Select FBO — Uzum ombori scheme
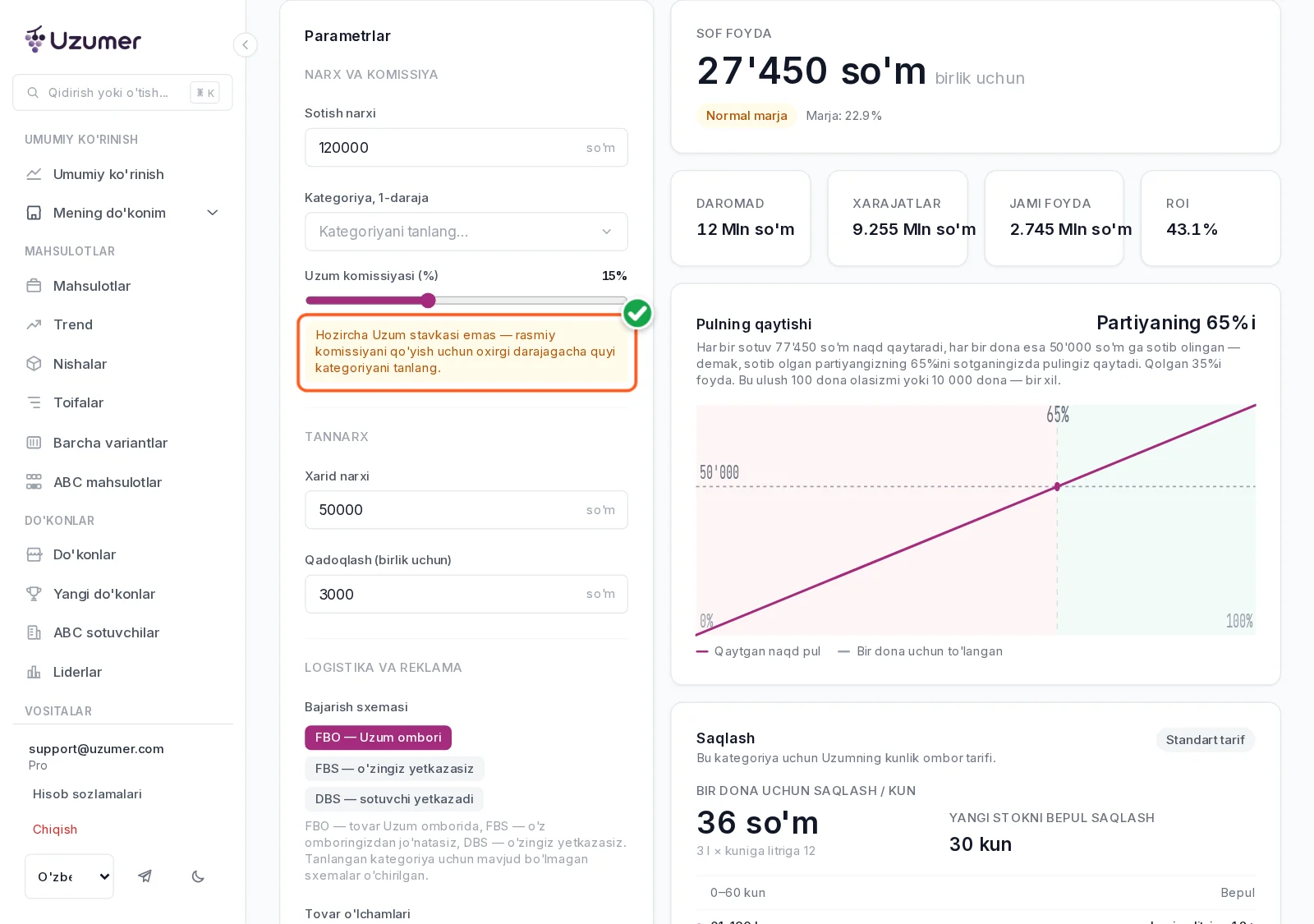The width and height of the screenshot is (1314, 924). click(x=378, y=738)
